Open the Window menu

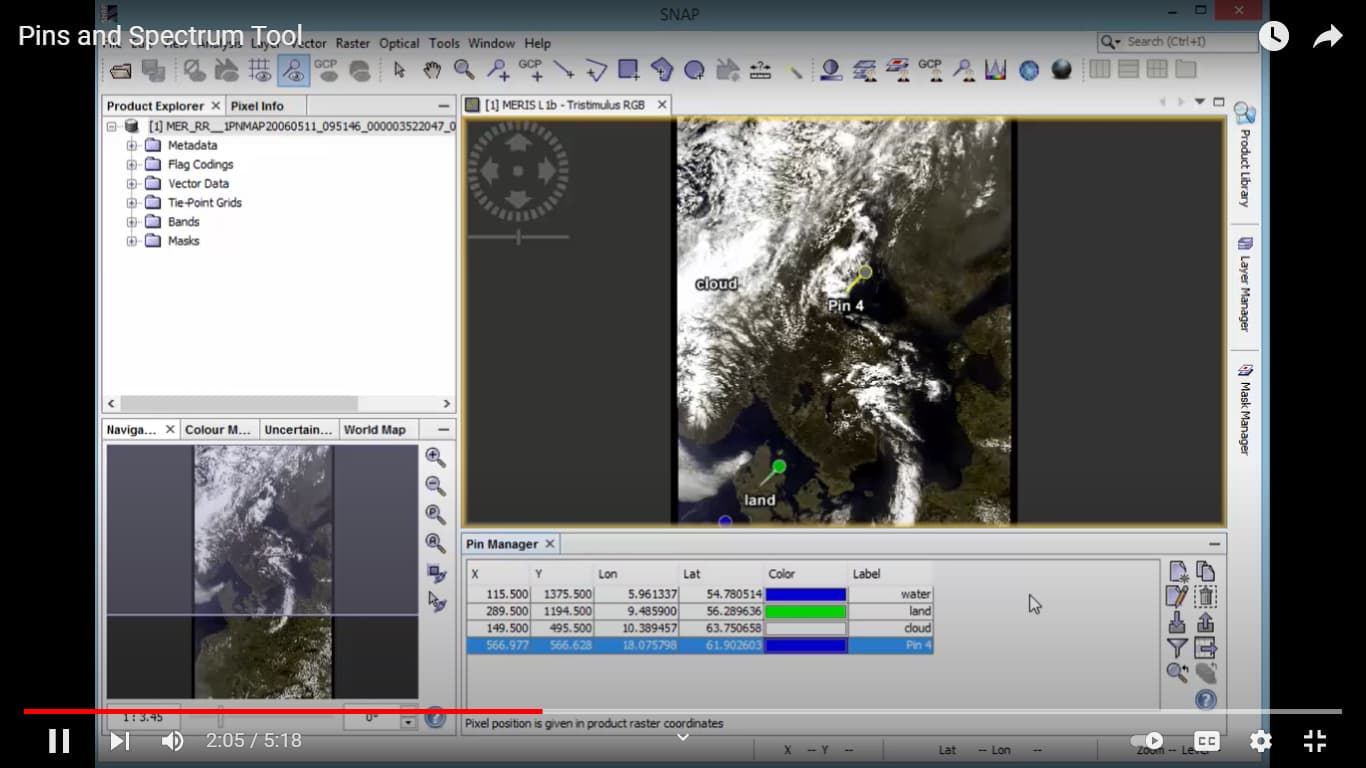pos(491,43)
